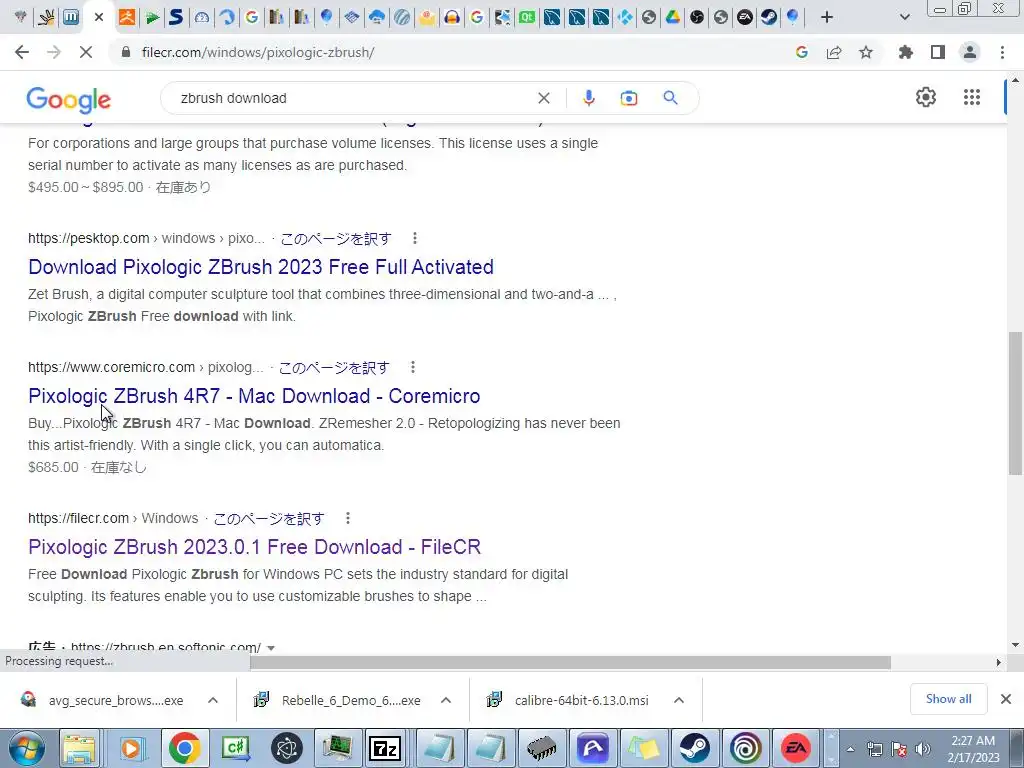
Task: Open a new browser tab
Action: 827,18
